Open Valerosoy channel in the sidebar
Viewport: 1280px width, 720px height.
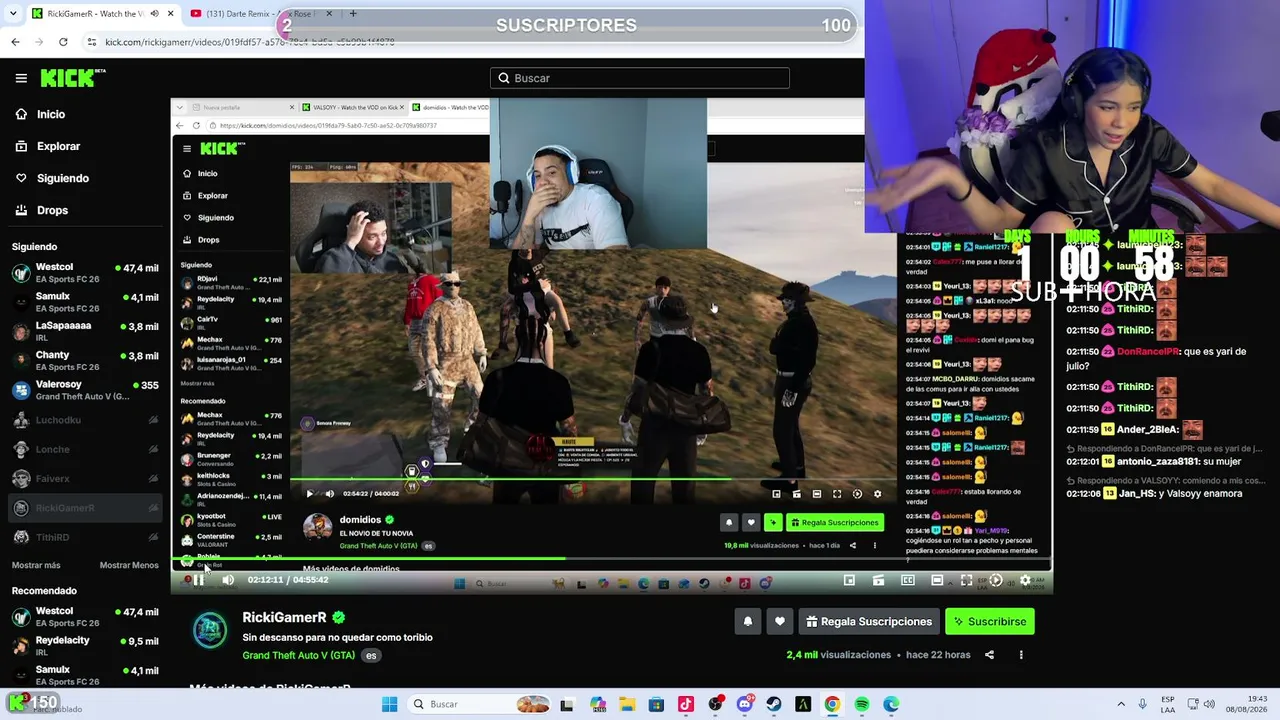(x=85, y=390)
